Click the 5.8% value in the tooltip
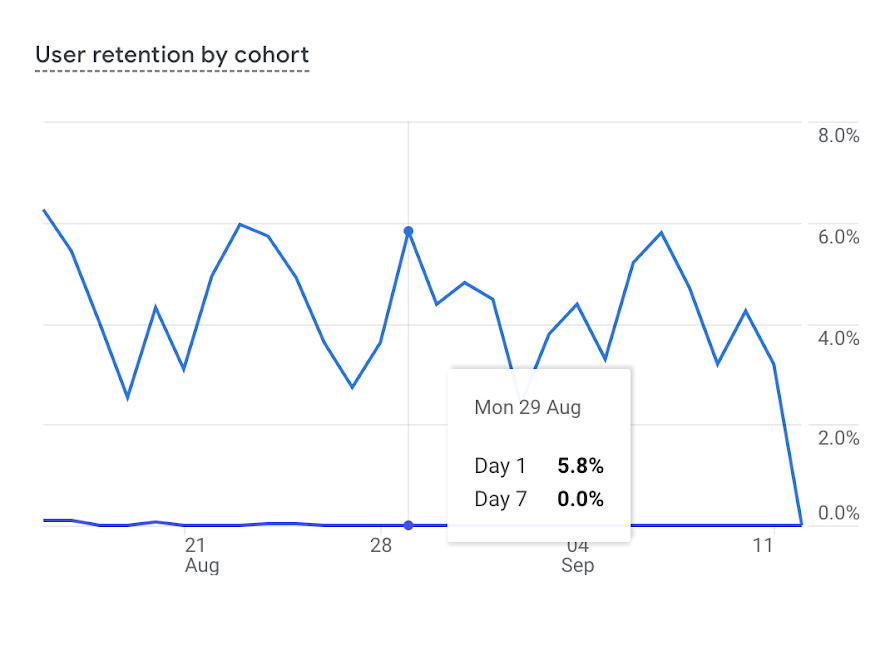The width and height of the screenshot is (895, 660). tap(580, 466)
